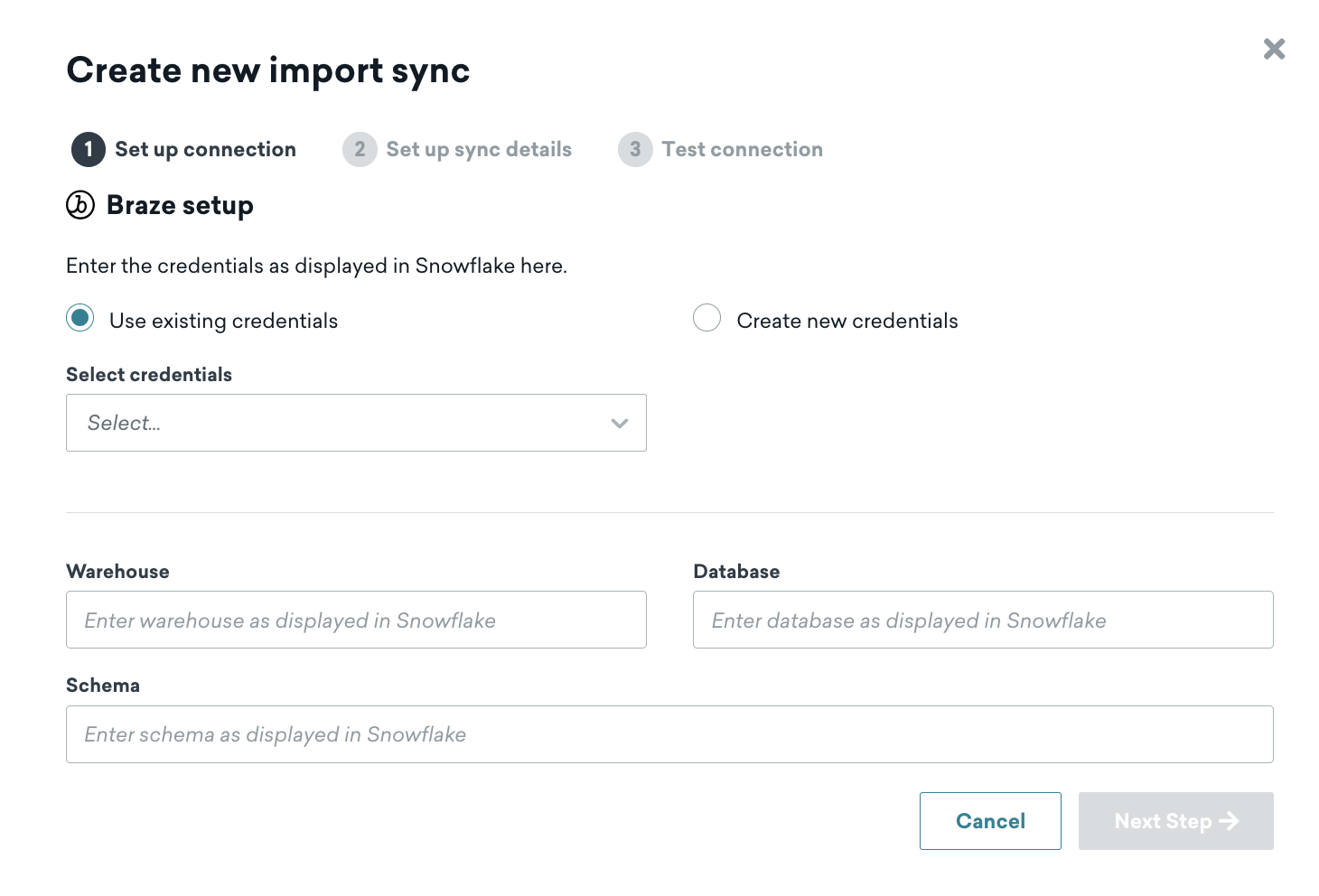Viewport: 1319px width, 896px height.
Task: Select Create new credentials radio button
Action: click(706, 318)
